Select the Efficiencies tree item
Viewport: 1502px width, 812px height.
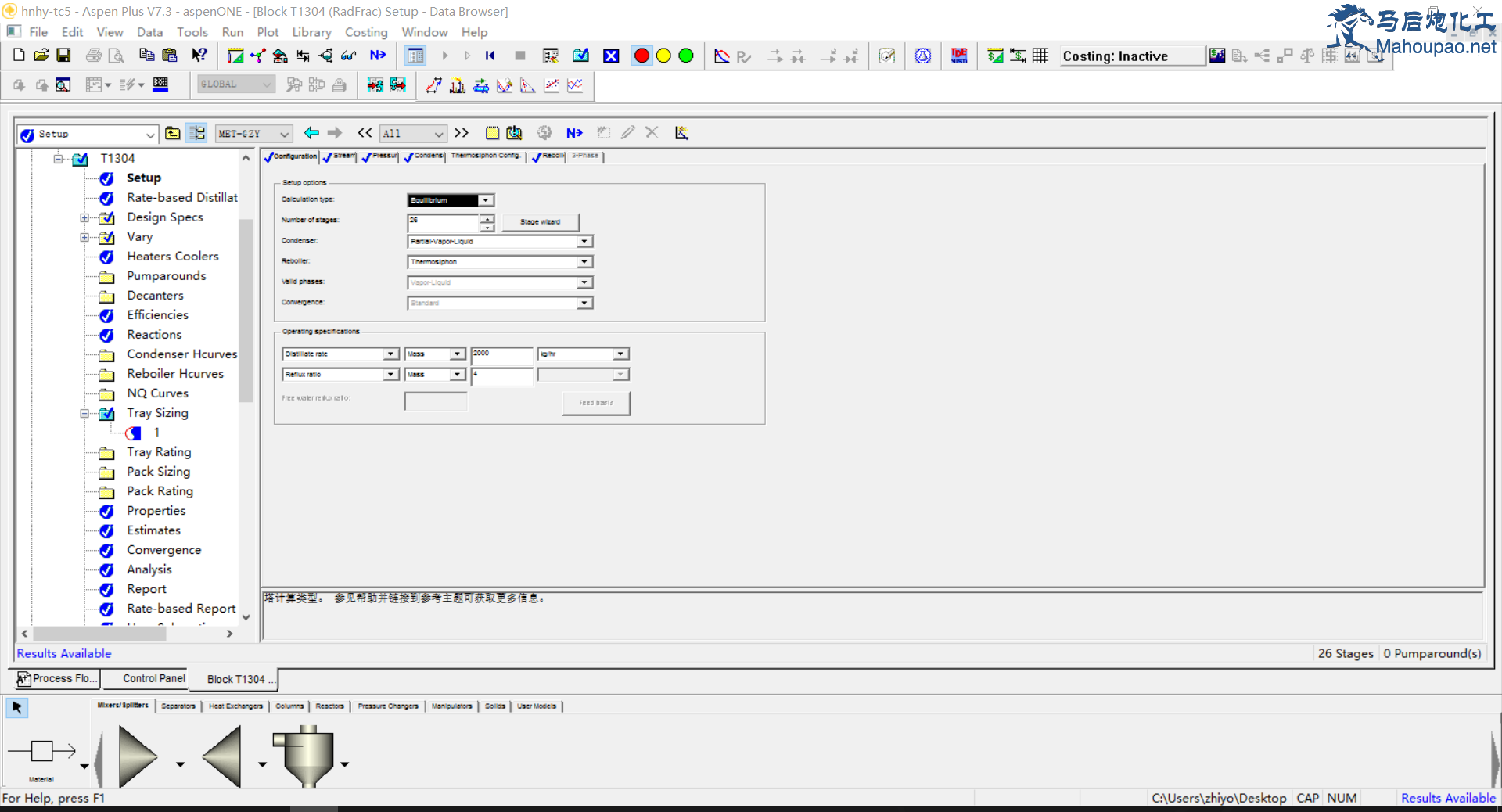(x=157, y=315)
